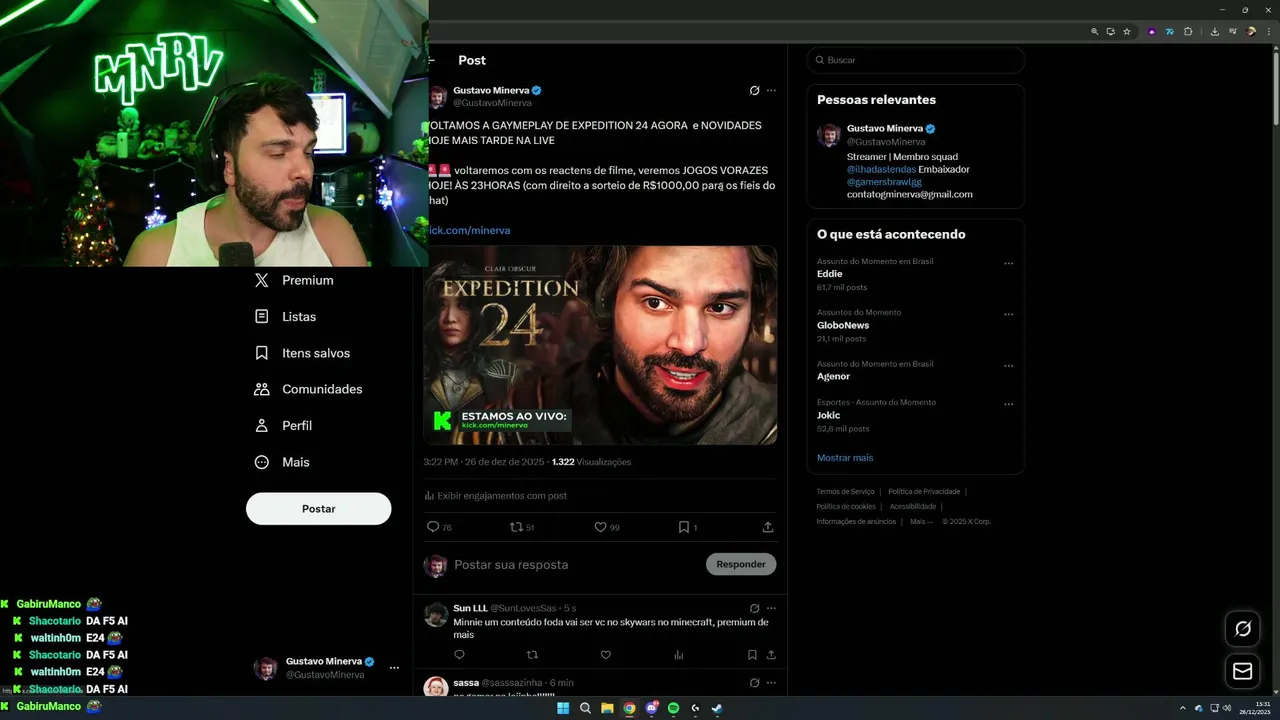Open more options for the Agenor trend

[x=1008, y=366]
